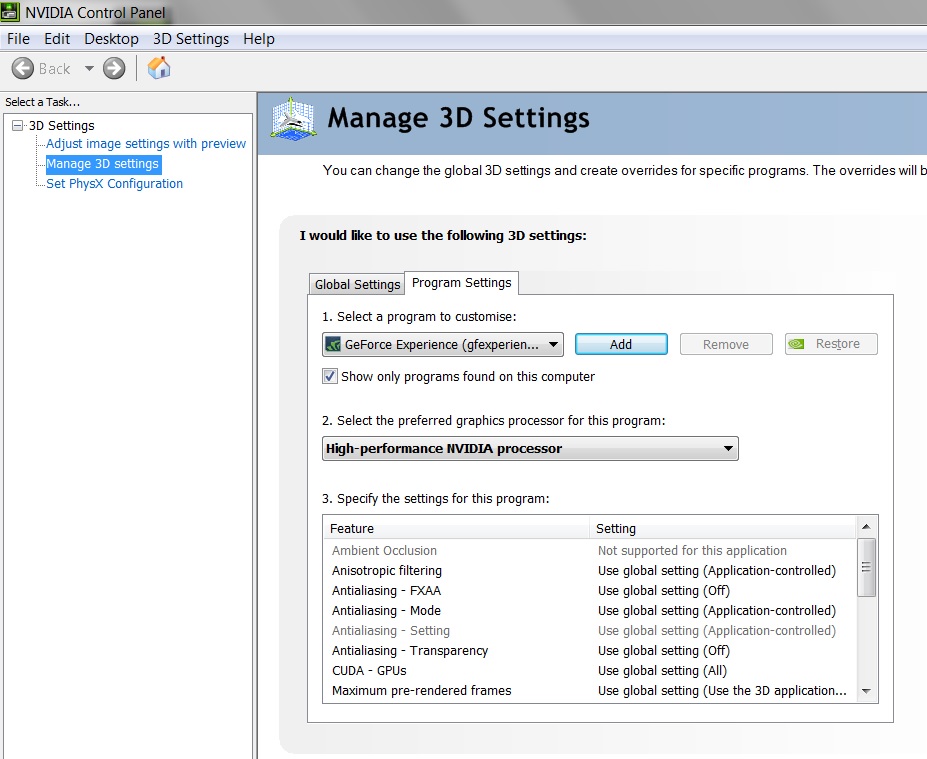Click the settings list scroll up arrow
927x759 pixels.
click(866, 526)
